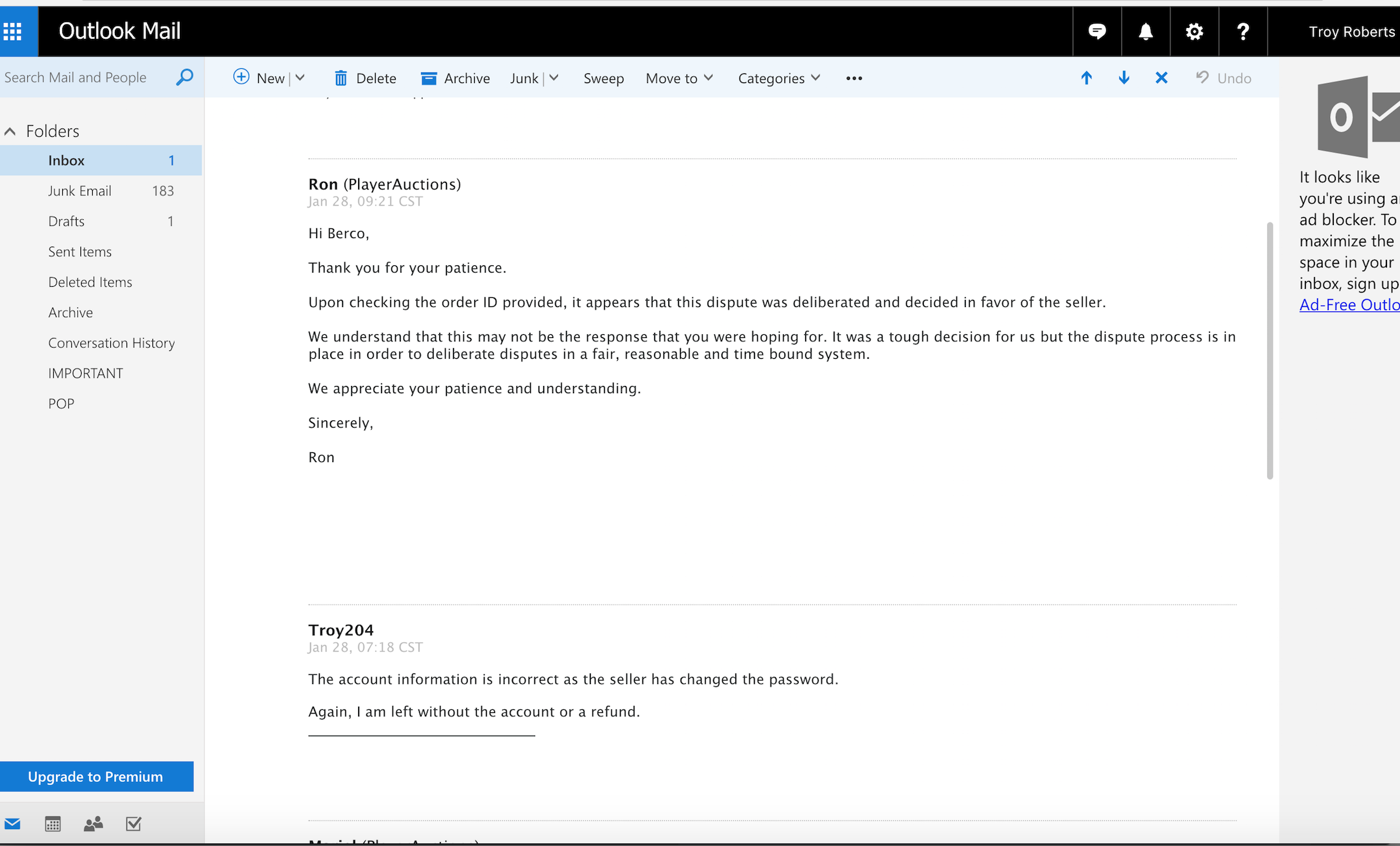Close the open message with X icon
The width and height of the screenshot is (1400, 846).
(x=1161, y=78)
